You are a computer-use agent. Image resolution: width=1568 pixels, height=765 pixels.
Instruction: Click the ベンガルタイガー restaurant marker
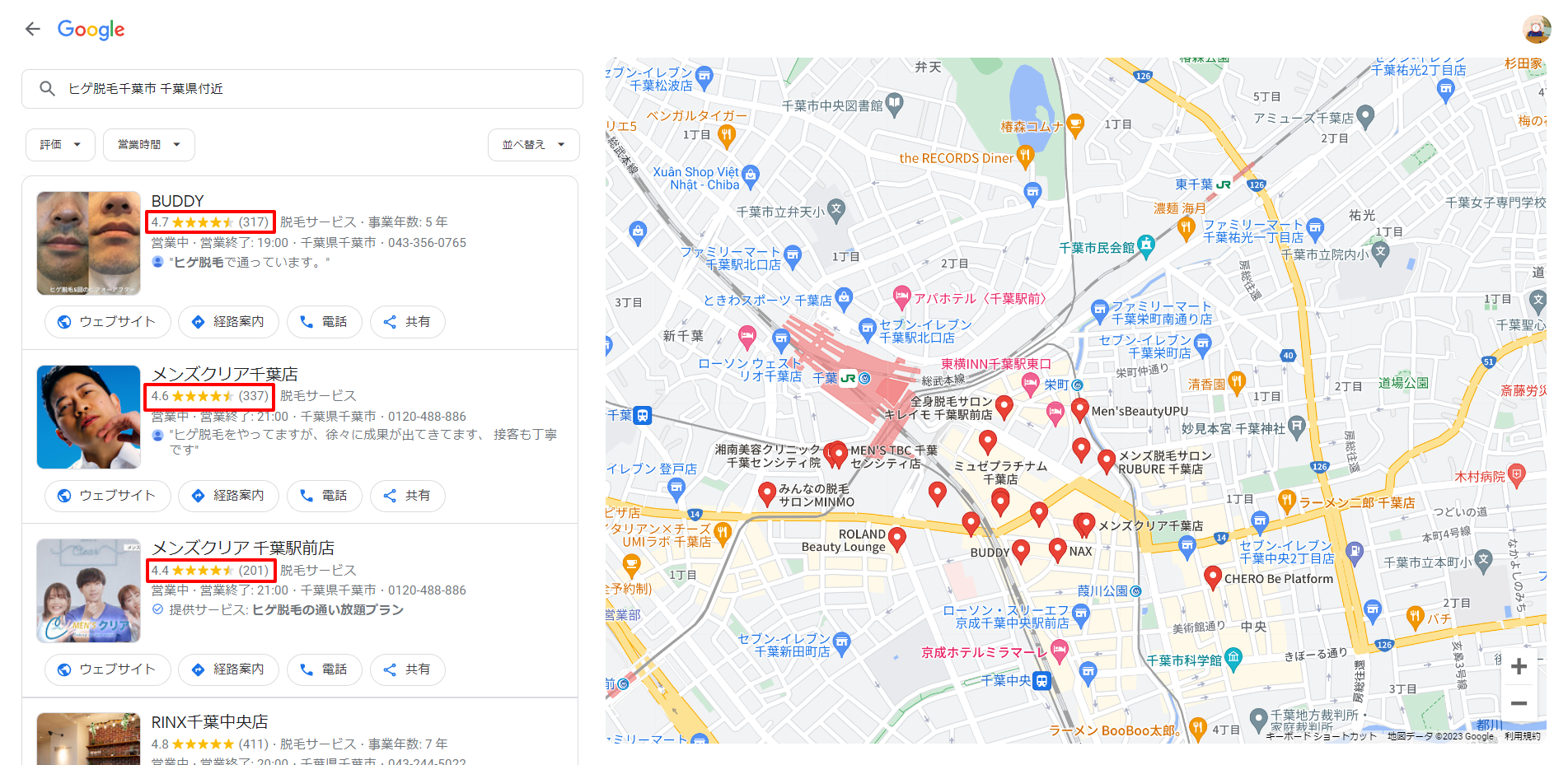726,135
